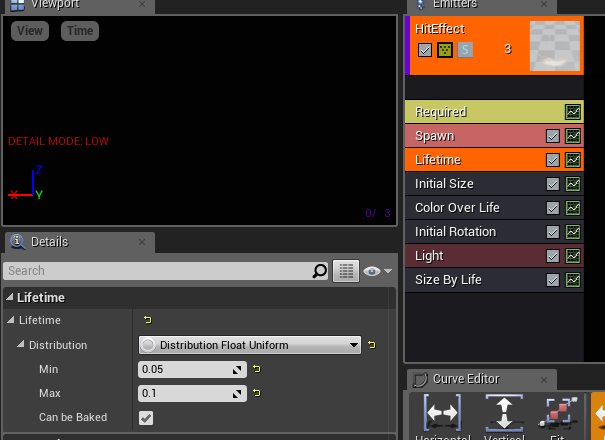Reset Min value to default arrow

(x=257, y=369)
